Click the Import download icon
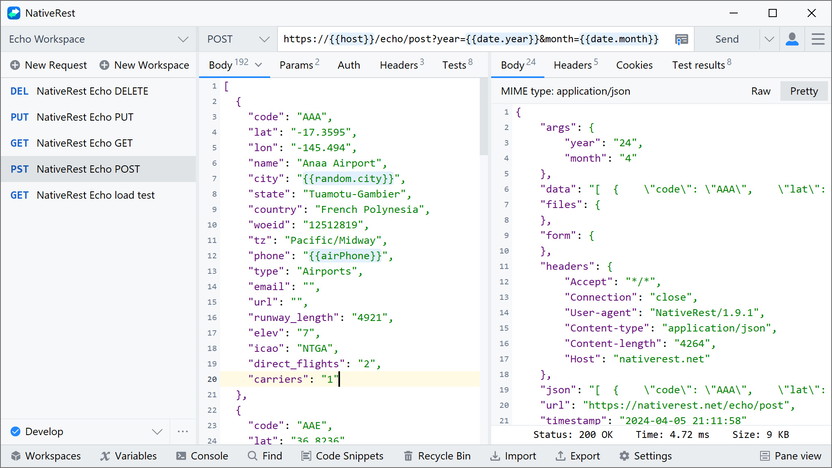The width and height of the screenshot is (832, 468). coord(495,456)
